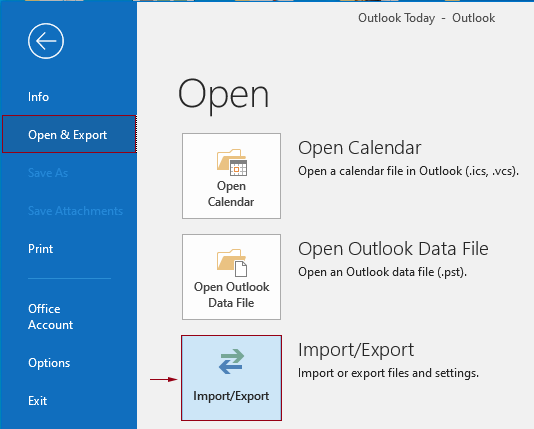Open the Print page
534x429 pixels.
point(41,249)
